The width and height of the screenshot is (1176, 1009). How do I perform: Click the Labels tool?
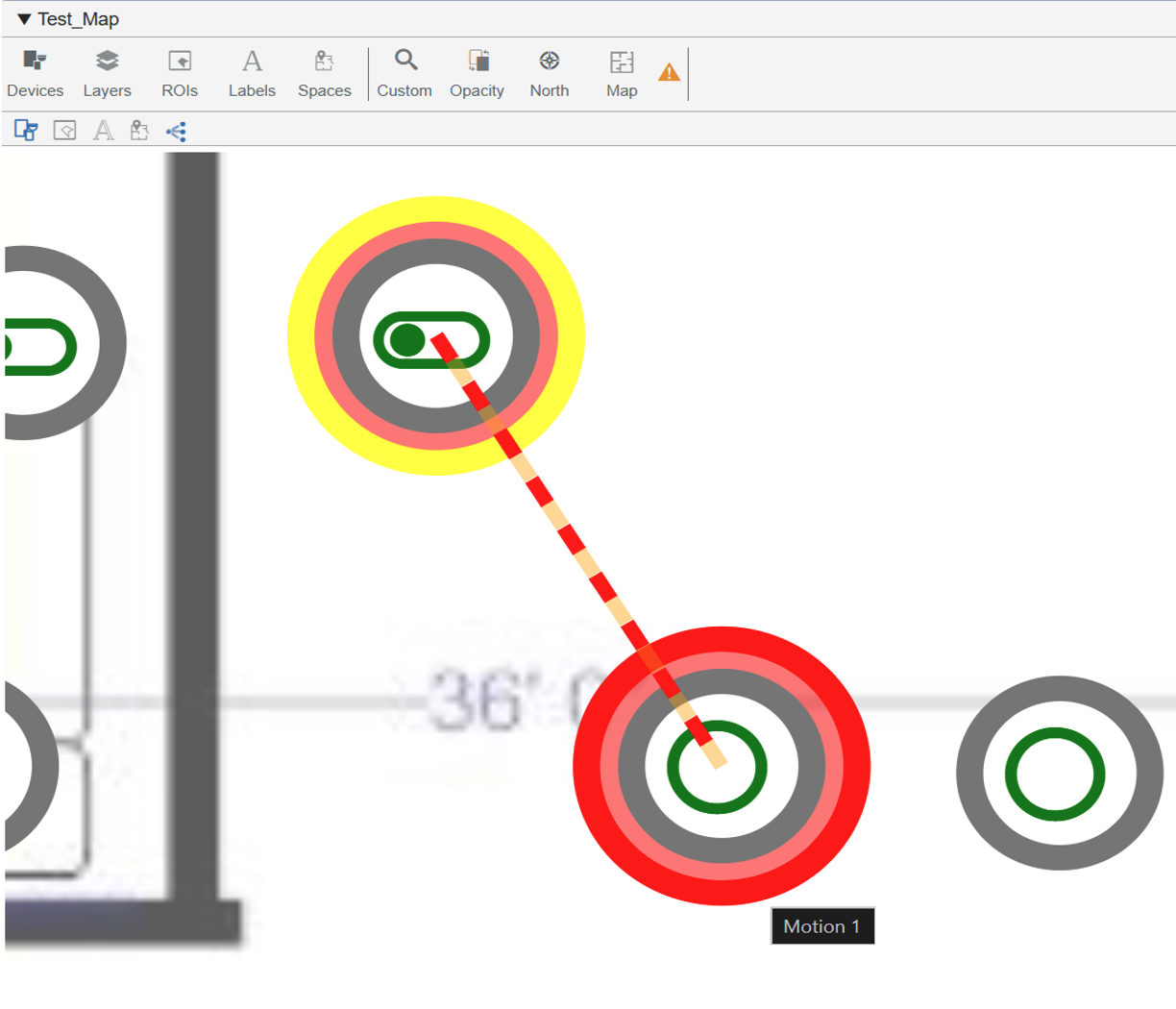pyautogui.click(x=252, y=74)
